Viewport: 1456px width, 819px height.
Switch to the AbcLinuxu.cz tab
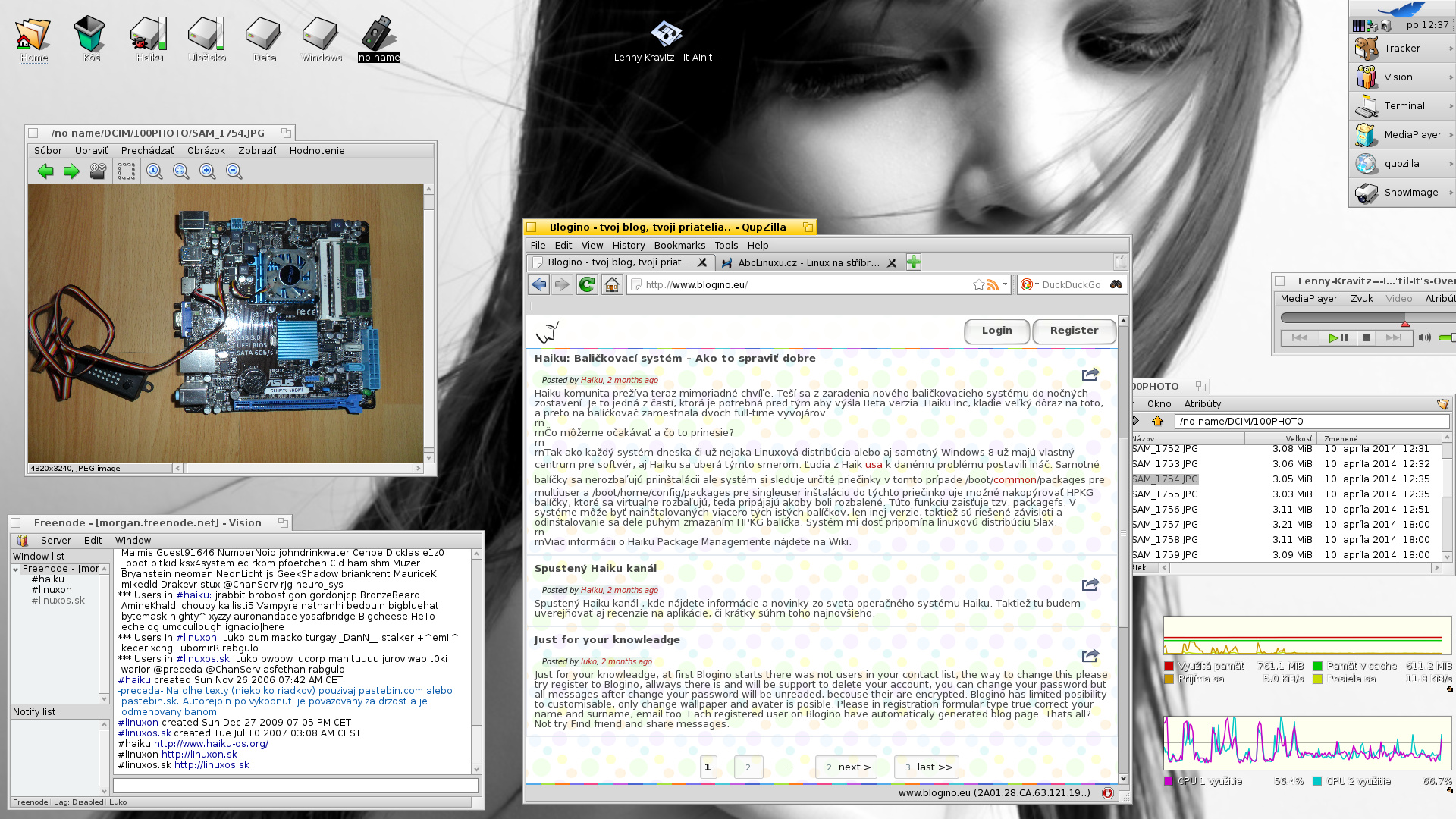[x=809, y=263]
